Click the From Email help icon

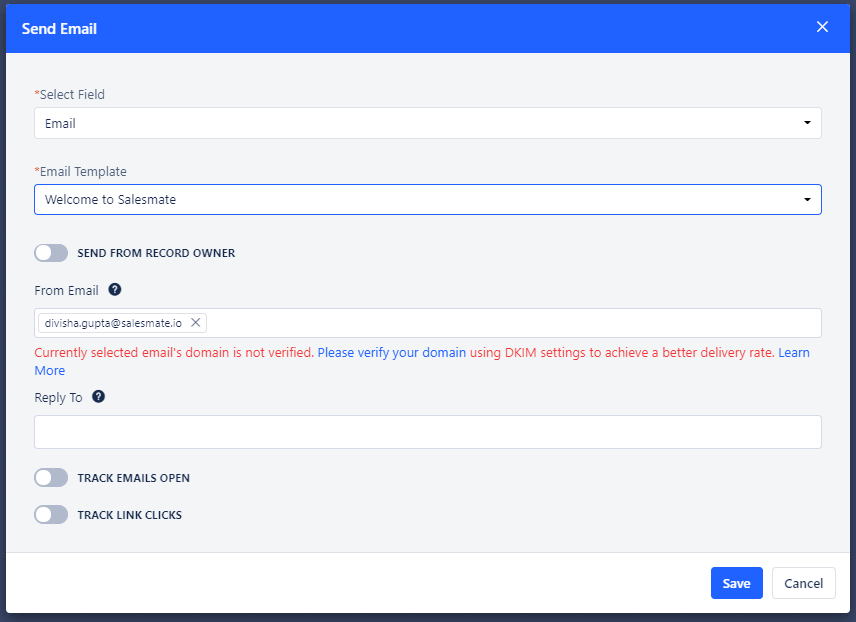pos(115,289)
